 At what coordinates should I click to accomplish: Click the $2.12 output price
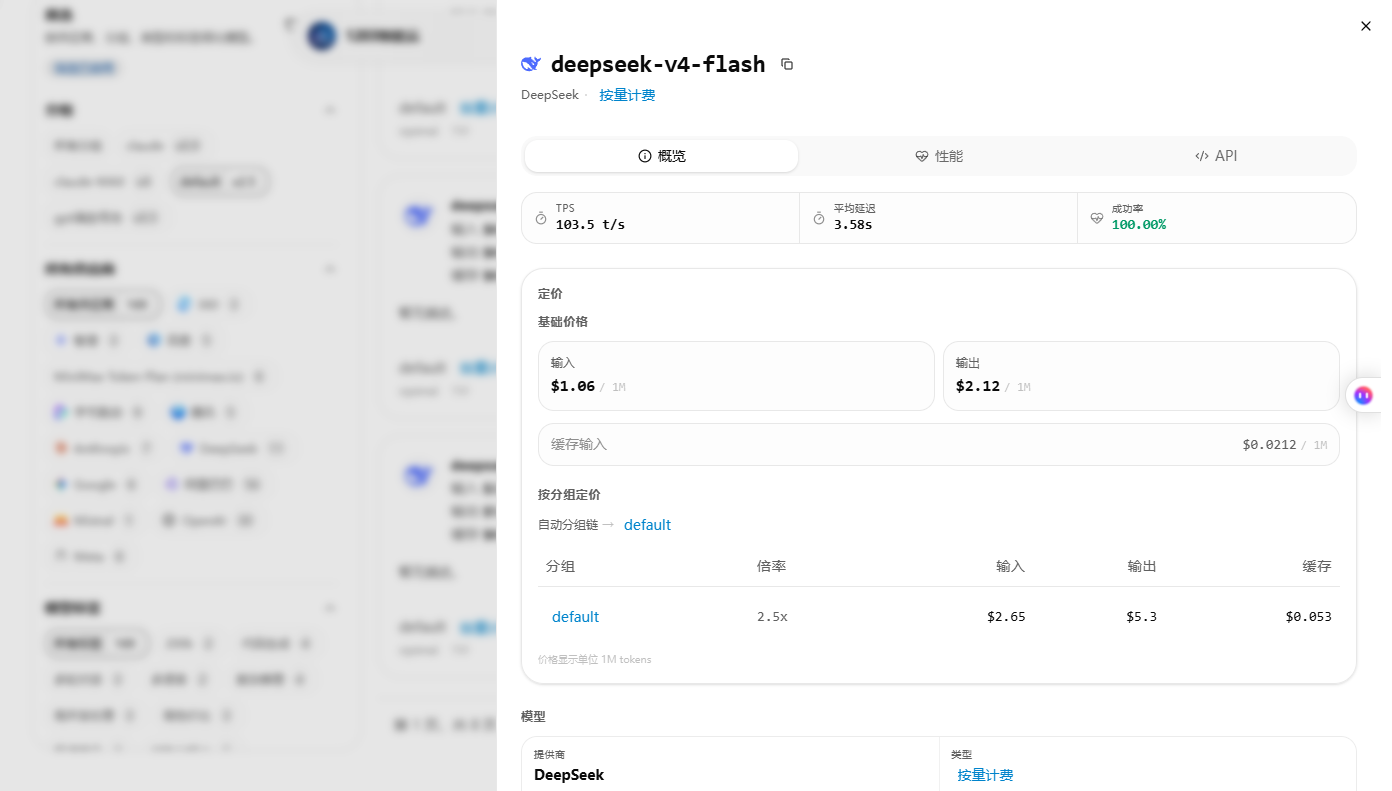coord(978,386)
